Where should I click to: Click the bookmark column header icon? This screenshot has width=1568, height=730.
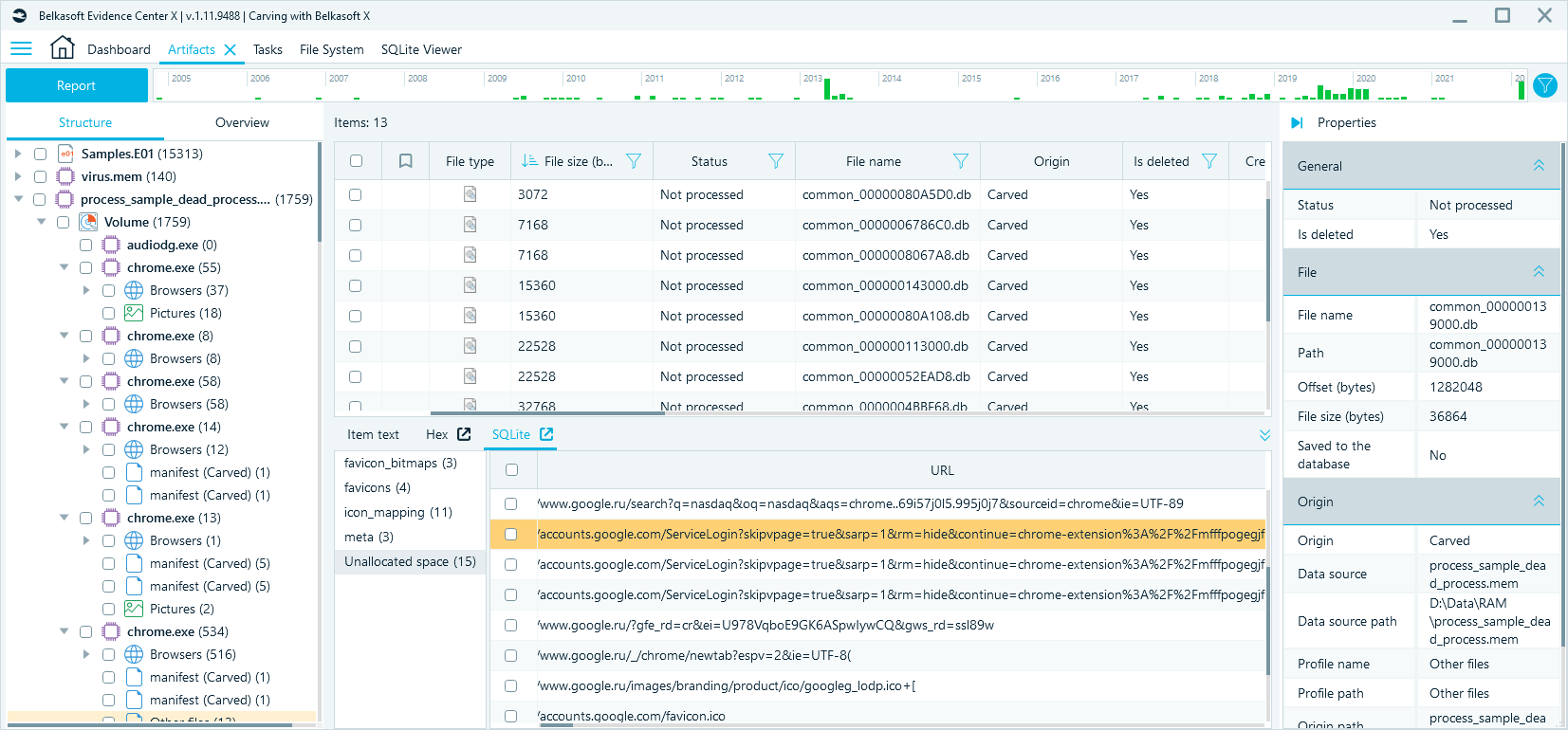pos(405,161)
